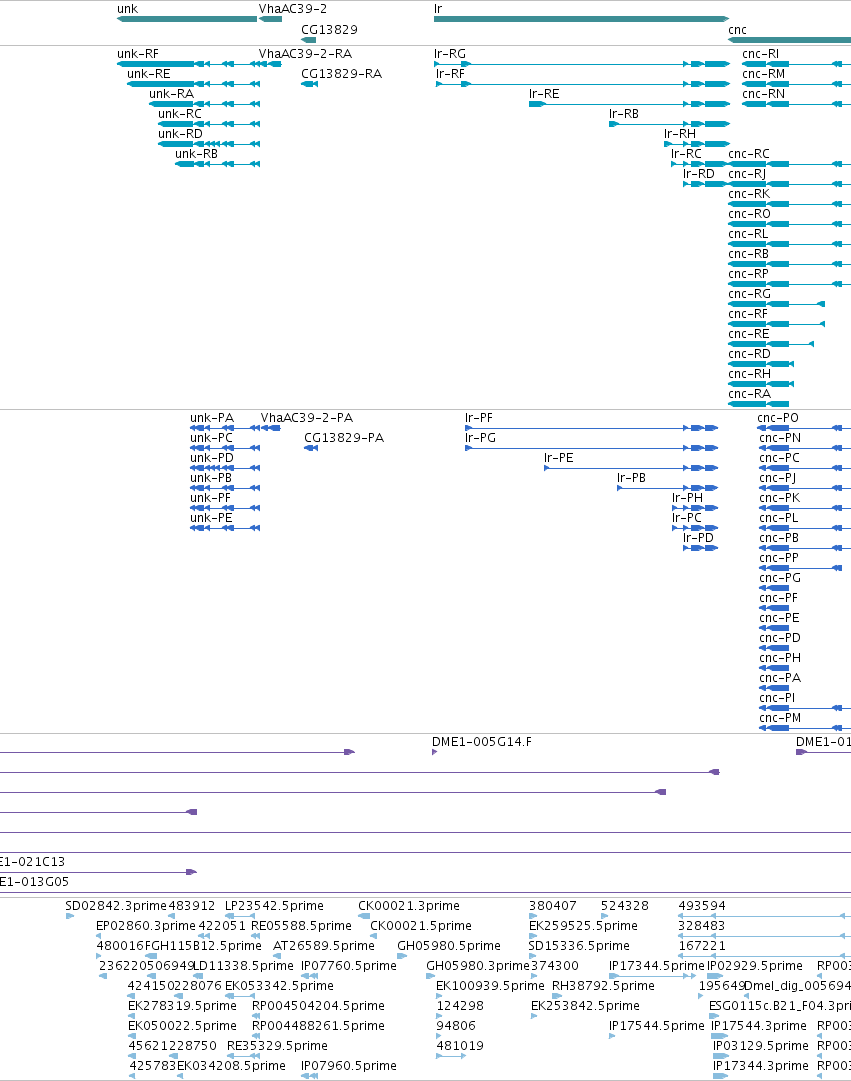This screenshot has height=1081, width=851.
Task: Select protein unk-PD
Action: click(212, 458)
